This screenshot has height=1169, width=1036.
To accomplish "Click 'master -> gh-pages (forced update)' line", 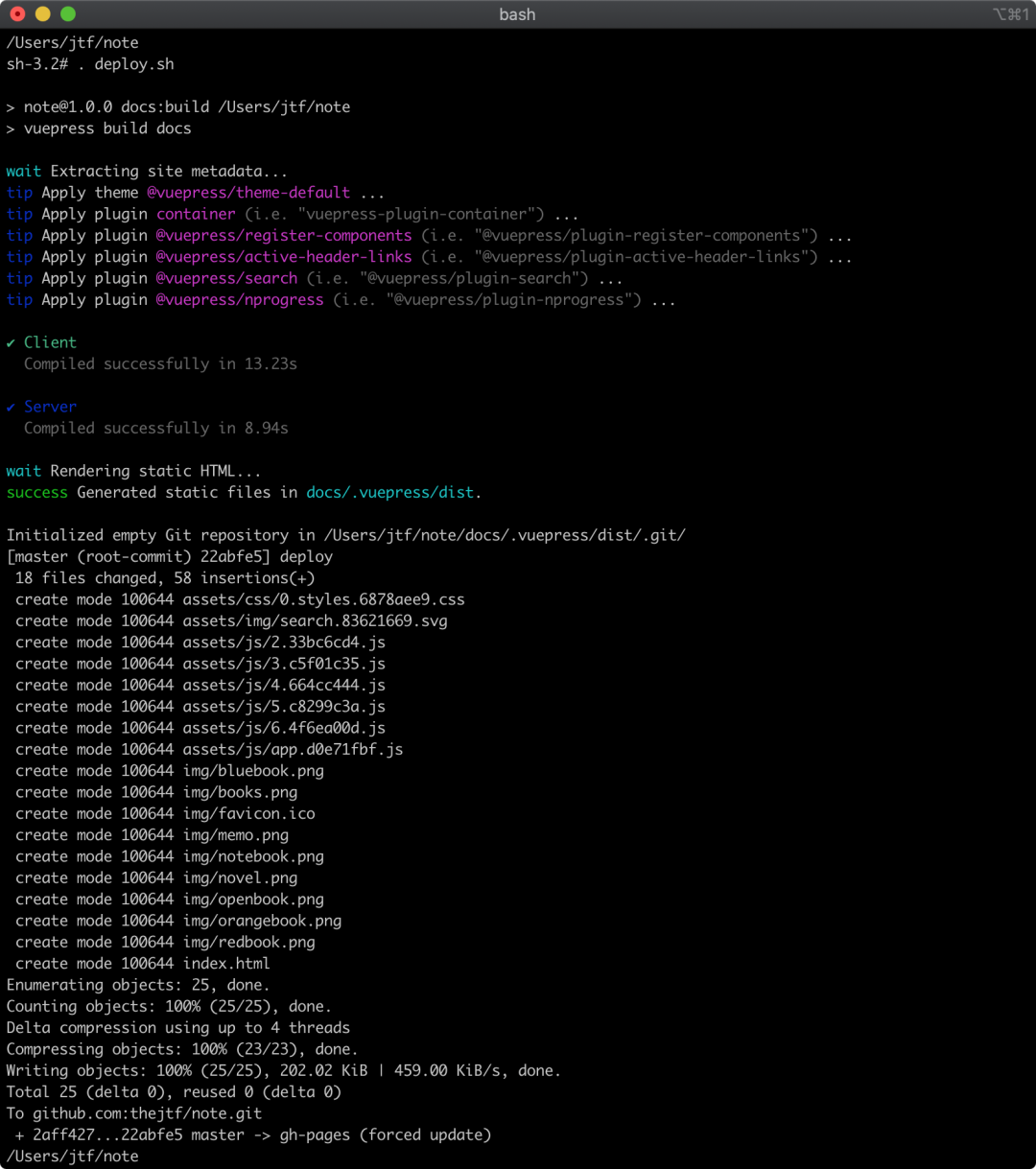I will tap(253, 1134).
